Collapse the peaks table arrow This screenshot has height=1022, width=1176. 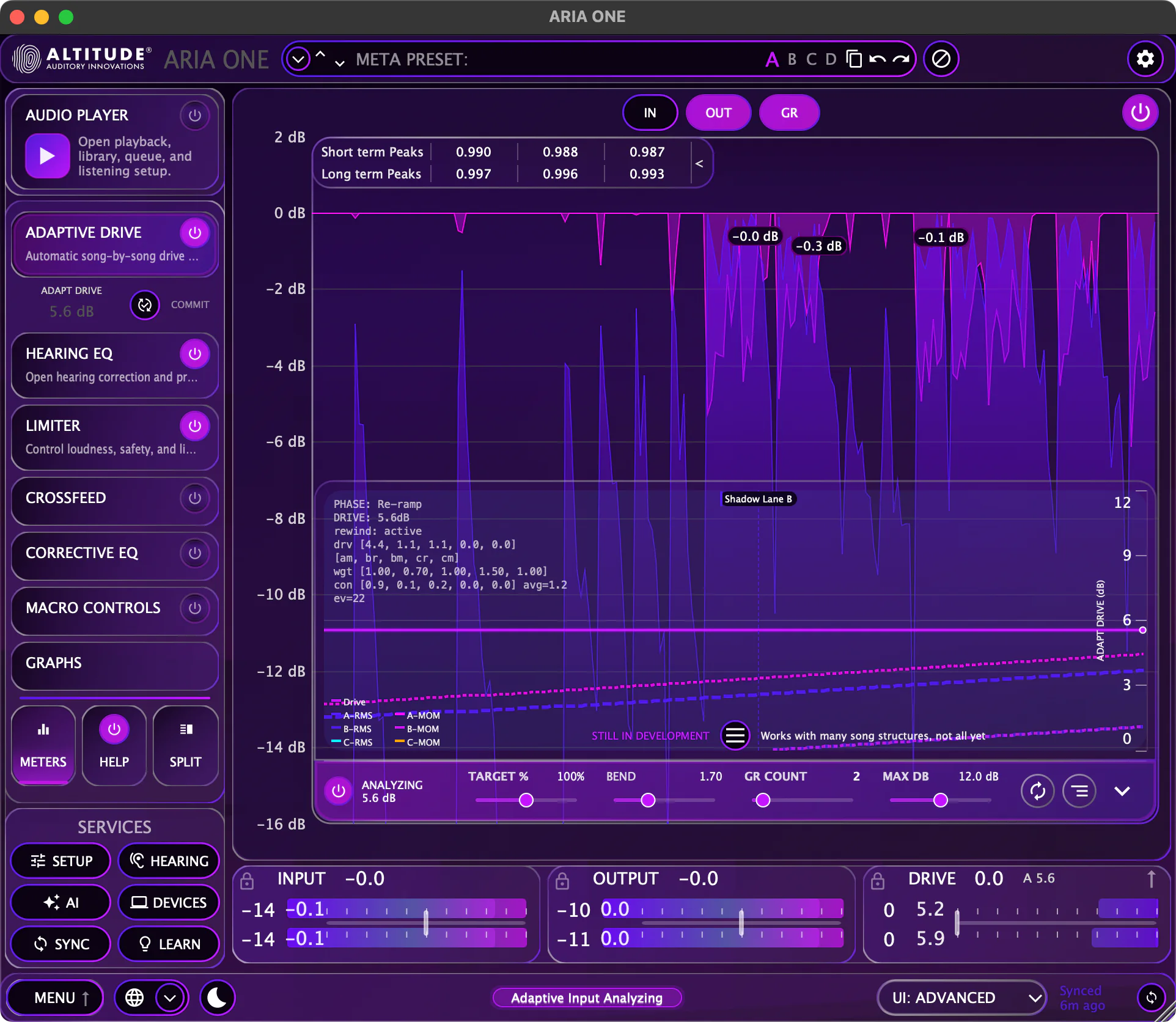(699, 163)
